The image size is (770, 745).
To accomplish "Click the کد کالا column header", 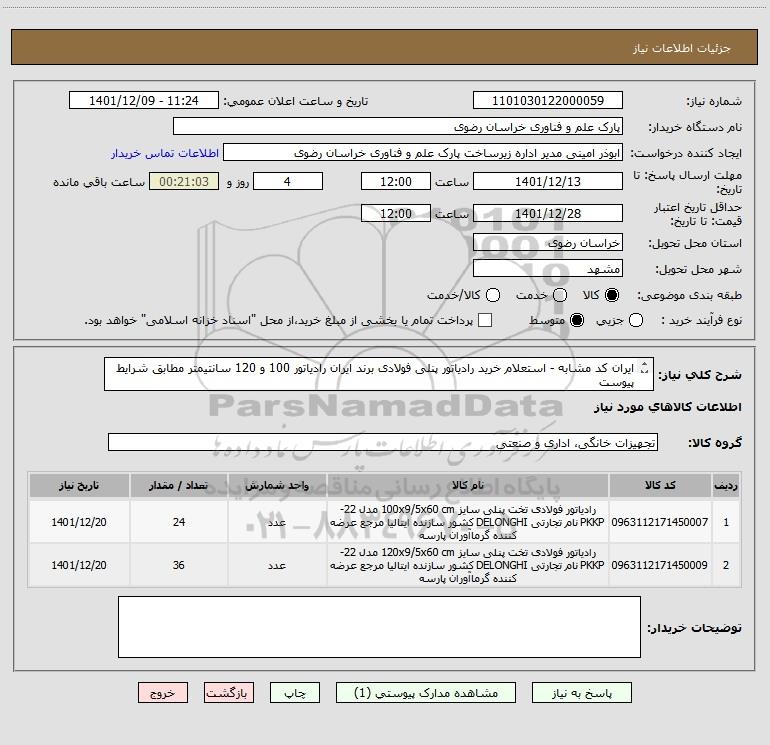I will [660, 485].
